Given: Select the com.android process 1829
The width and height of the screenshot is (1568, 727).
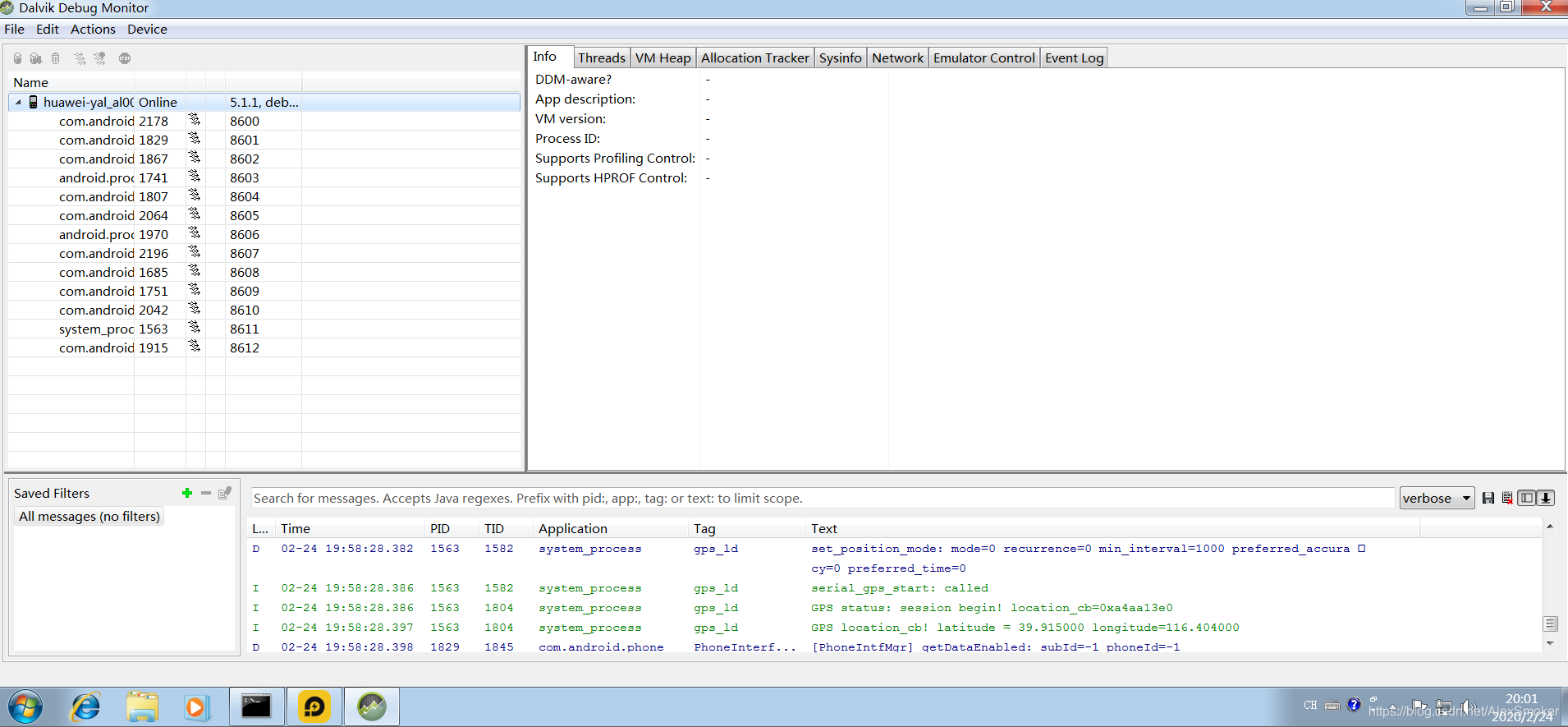Looking at the screenshot, I should click(x=264, y=140).
